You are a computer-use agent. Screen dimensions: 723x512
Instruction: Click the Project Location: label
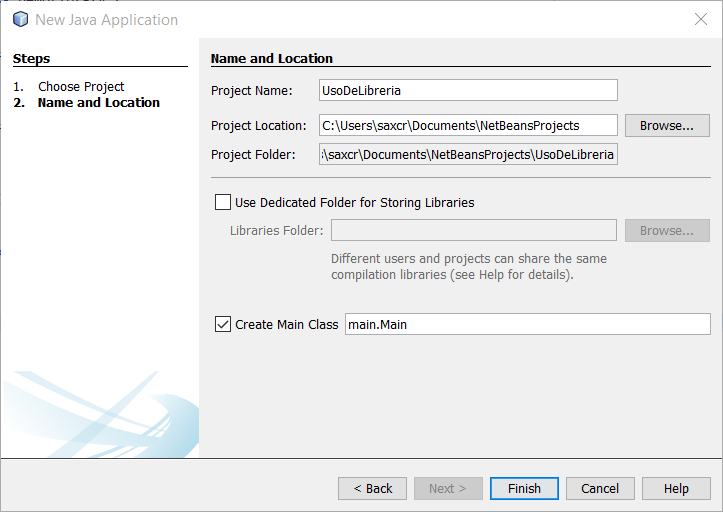pos(259,125)
